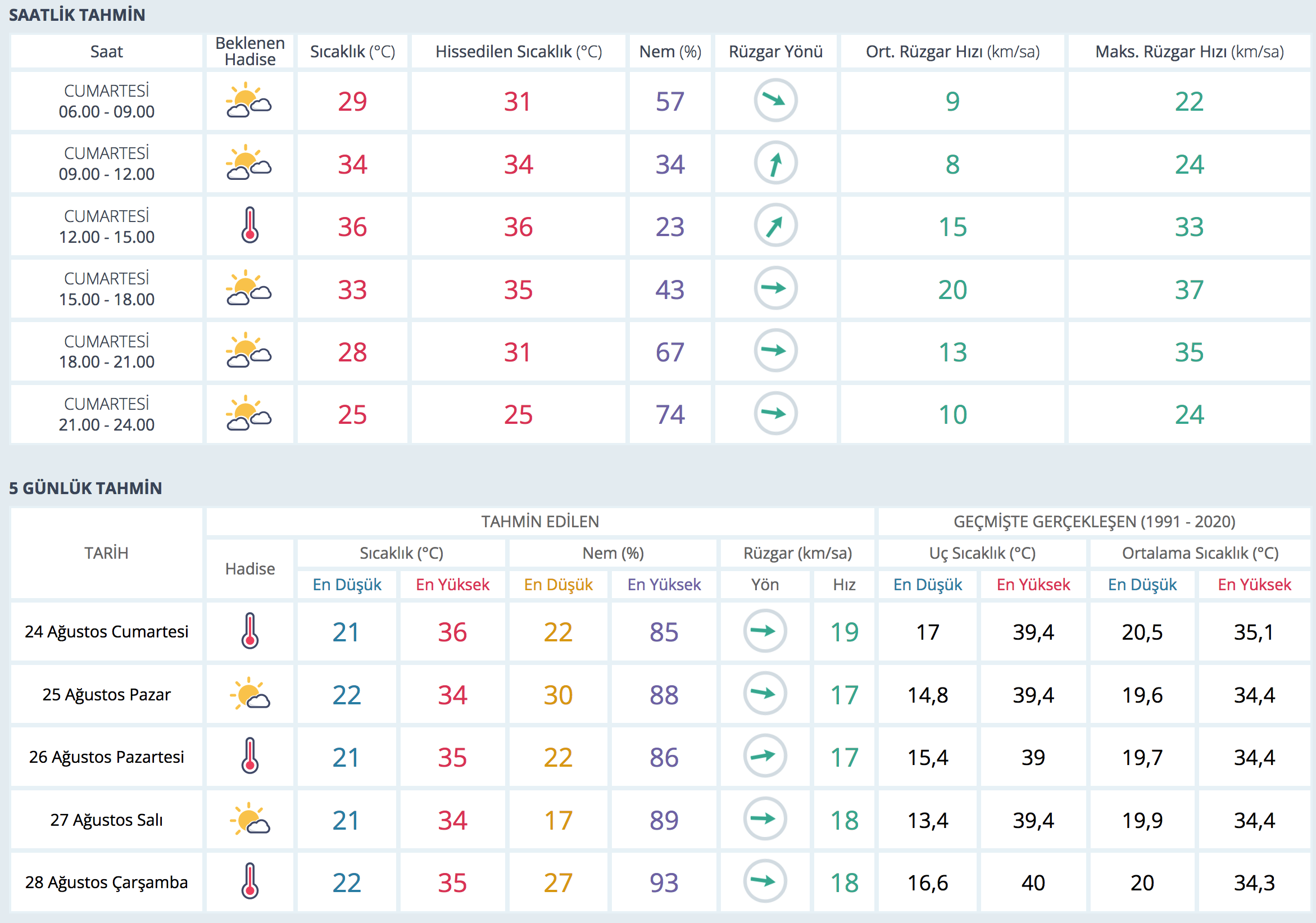This screenshot has width=1316, height=923.
Task: Click the Rüzgar Yönü column header
Action: 775,52
